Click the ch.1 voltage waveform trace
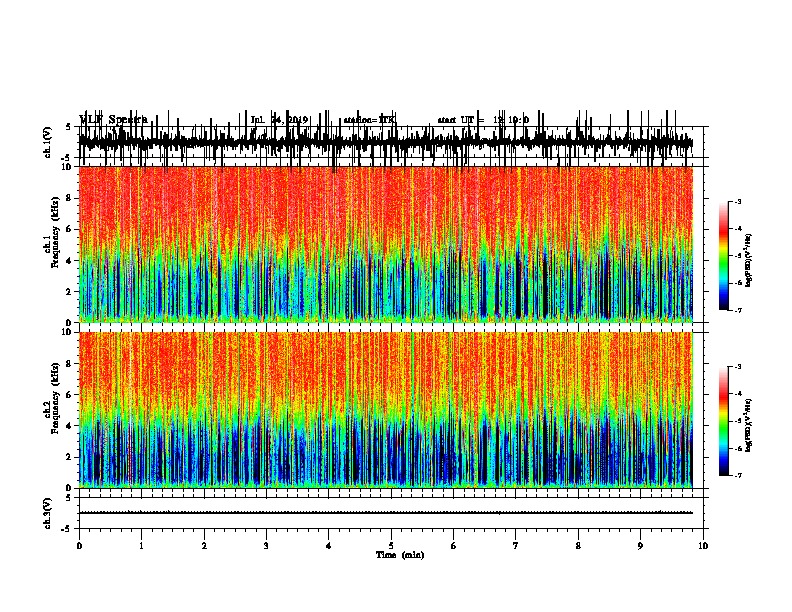This screenshot has height=612, width=792. pyautogui.click(x=385, y=142)
